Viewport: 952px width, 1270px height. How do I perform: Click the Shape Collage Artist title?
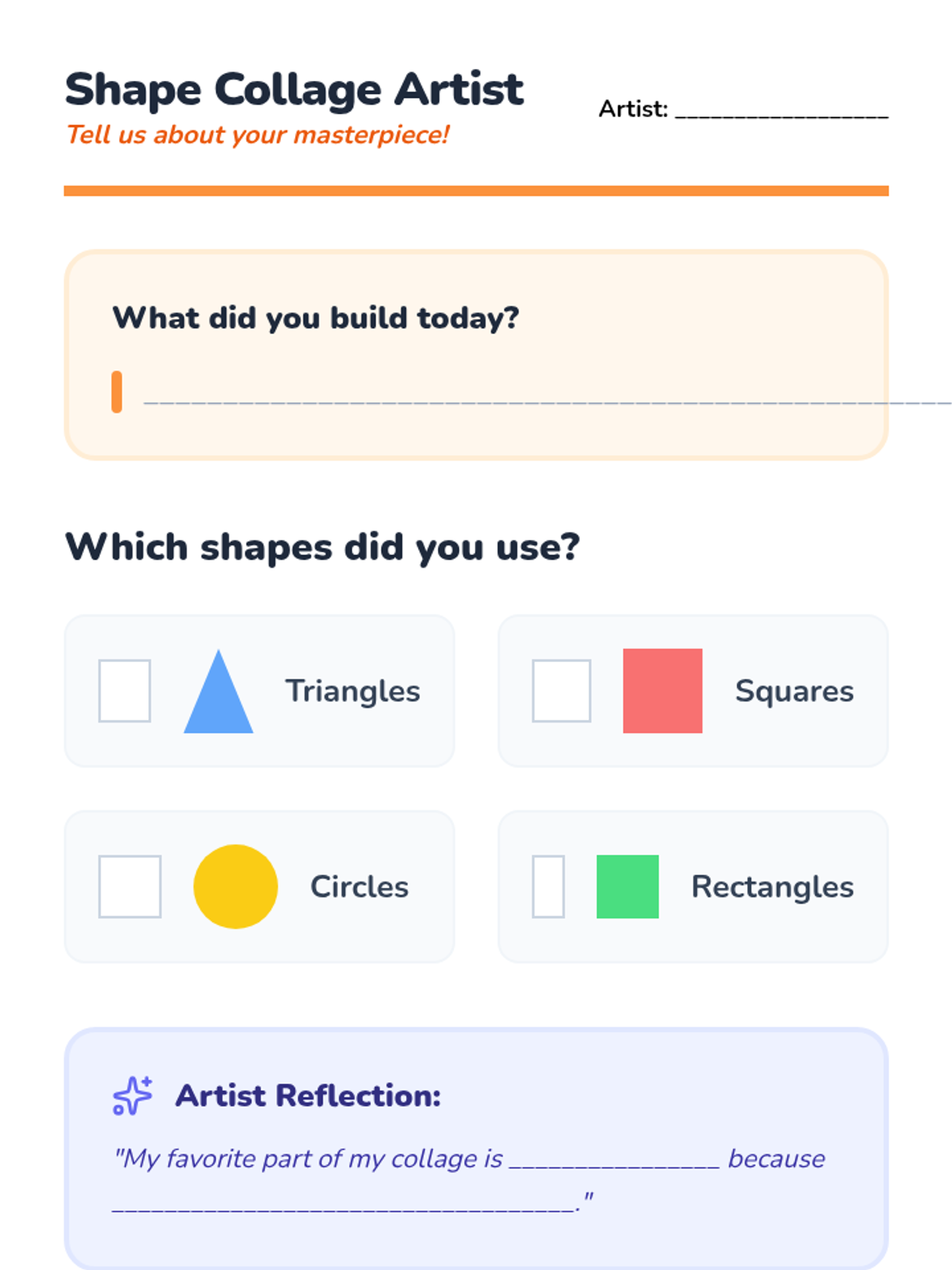coord(294,89)
